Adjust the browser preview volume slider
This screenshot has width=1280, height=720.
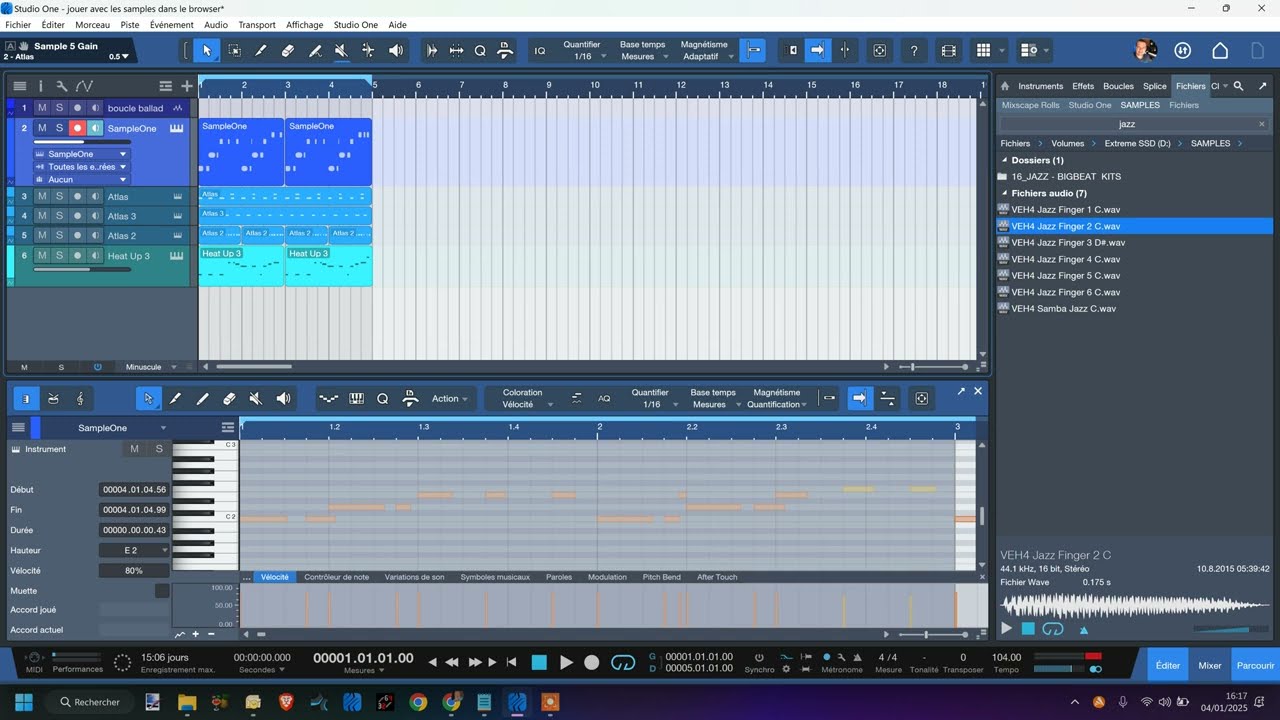1233,630
